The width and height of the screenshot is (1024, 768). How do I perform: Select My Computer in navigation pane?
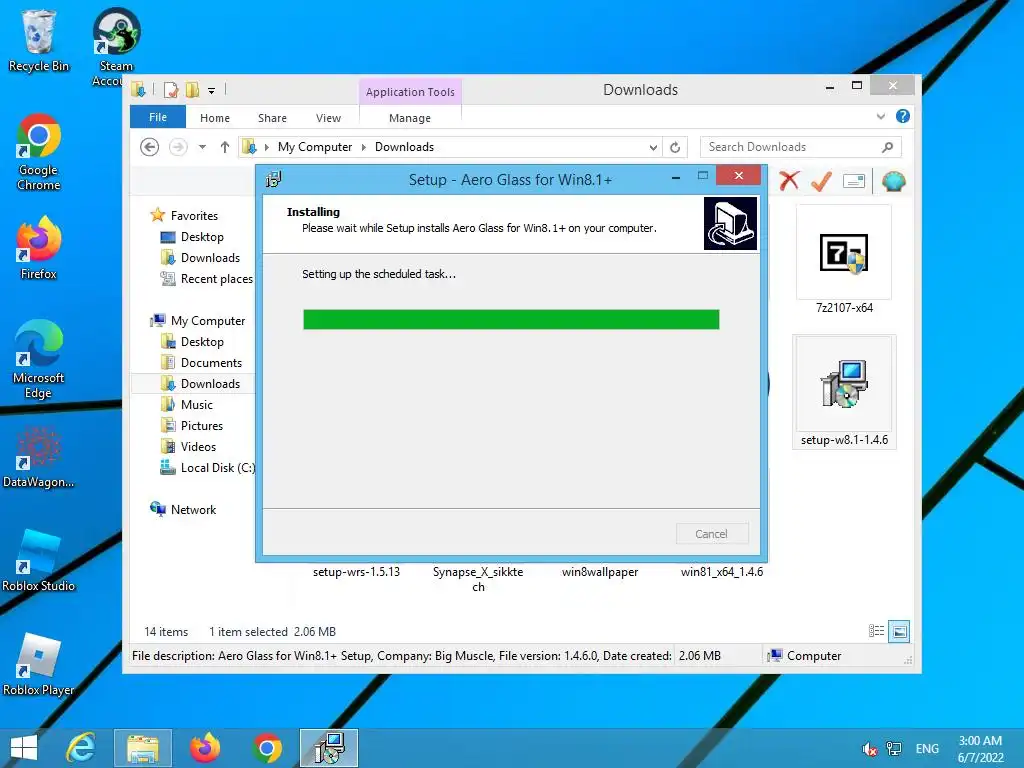208,321
